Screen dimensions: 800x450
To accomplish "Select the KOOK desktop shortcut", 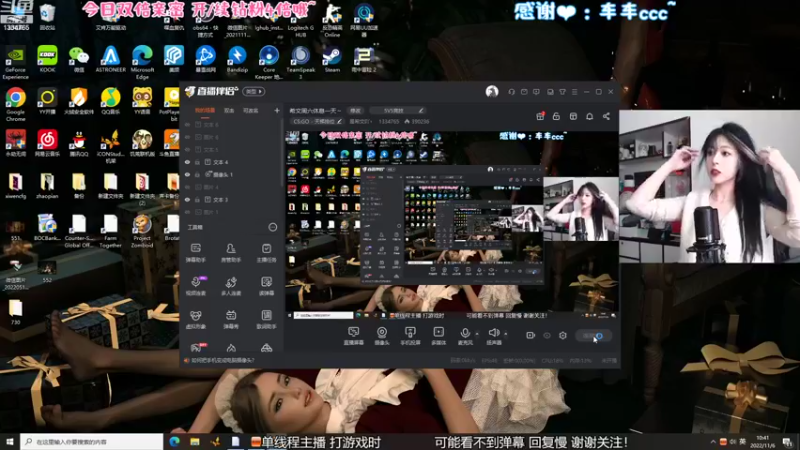I will [47, 59].
